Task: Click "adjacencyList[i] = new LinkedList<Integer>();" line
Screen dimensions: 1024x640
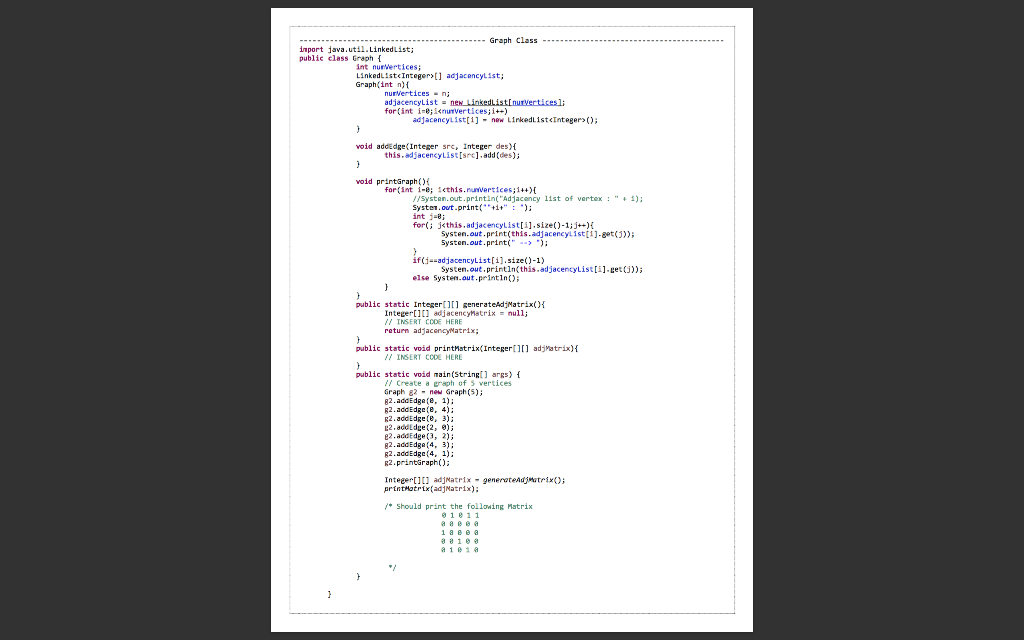Action: (x=505, y=120)
